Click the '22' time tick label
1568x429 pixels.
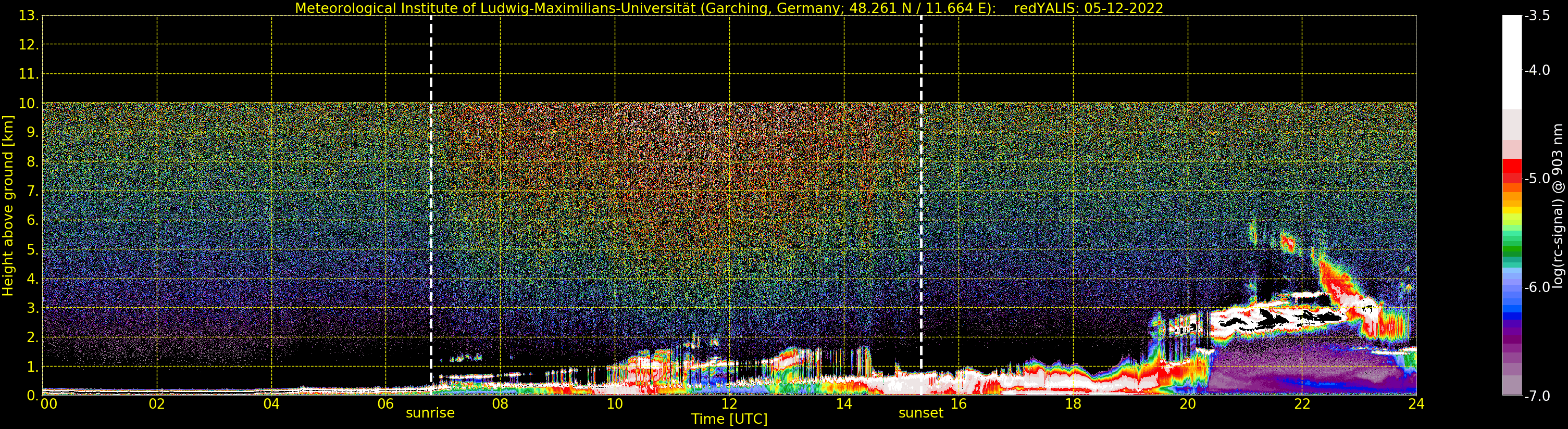point(1302,404)
